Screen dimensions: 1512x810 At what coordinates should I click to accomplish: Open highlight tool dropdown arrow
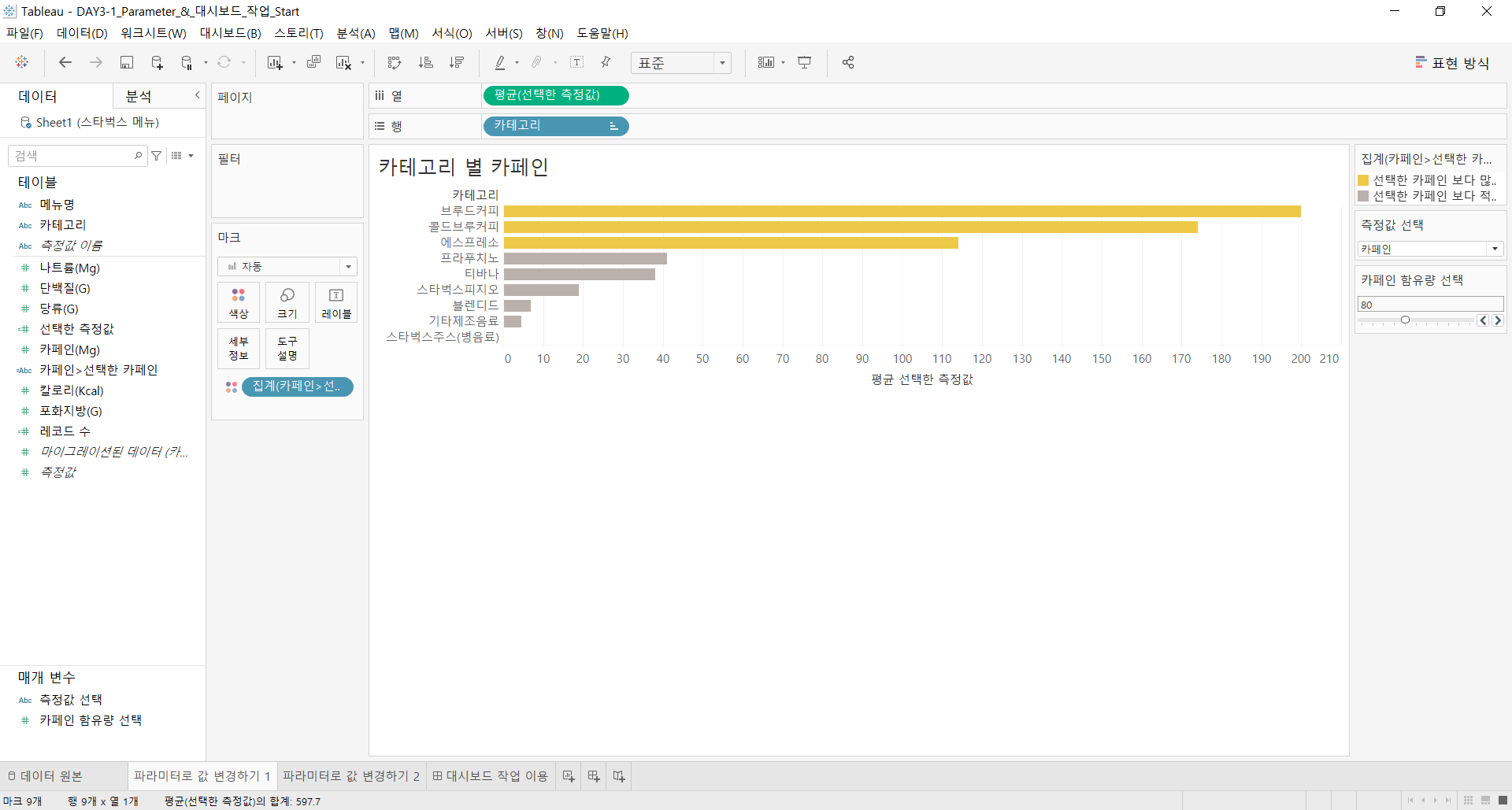517,63
